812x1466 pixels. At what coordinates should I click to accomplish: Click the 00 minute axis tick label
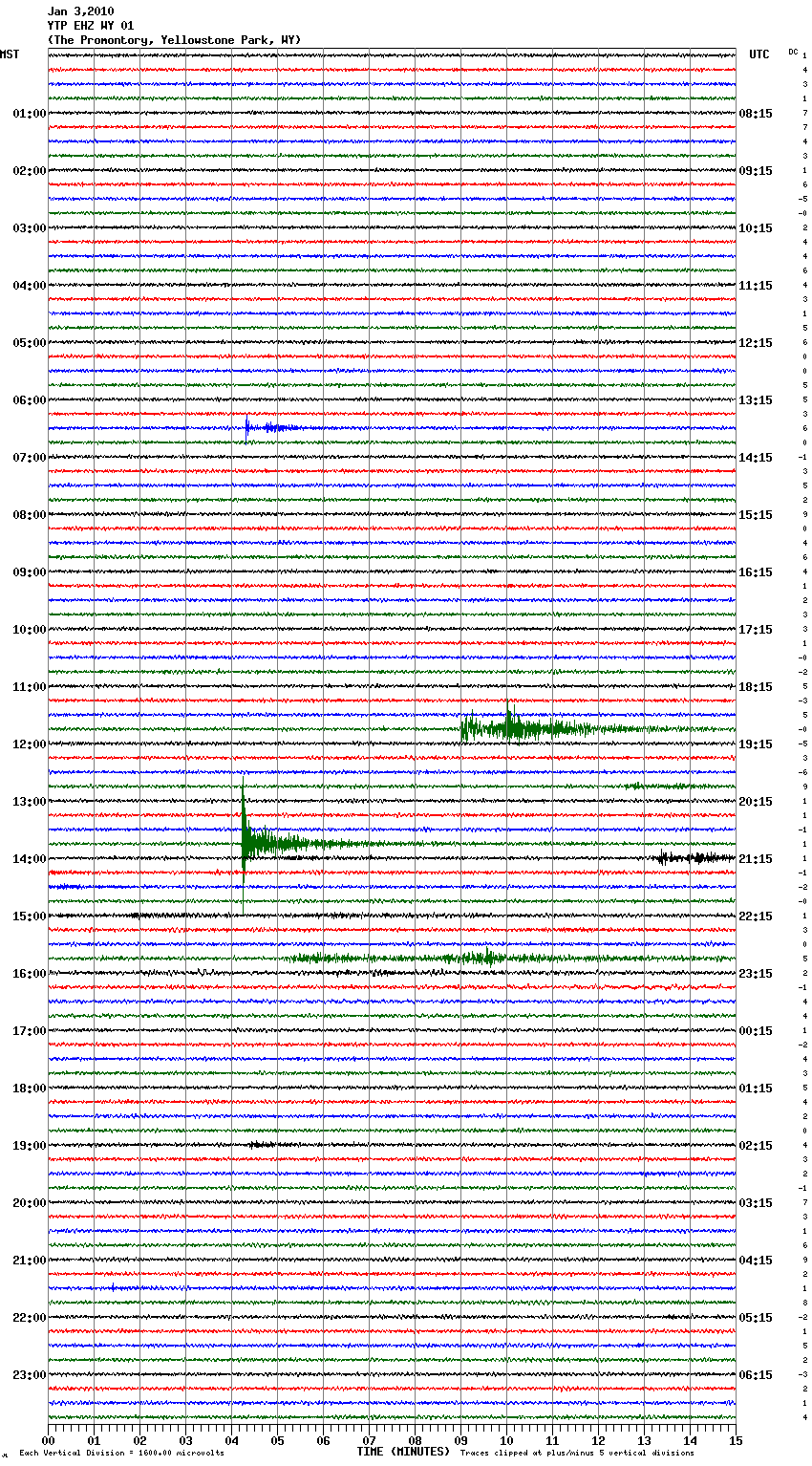48,1440
